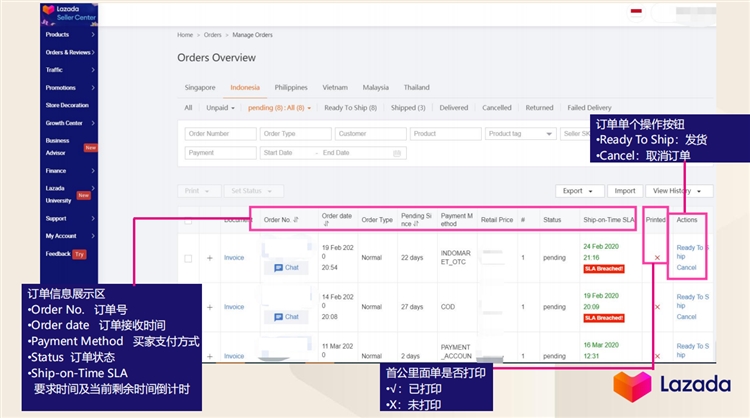
Task: Open the View History dropdown
Action: pyautogui.click(x=679, y=191)
